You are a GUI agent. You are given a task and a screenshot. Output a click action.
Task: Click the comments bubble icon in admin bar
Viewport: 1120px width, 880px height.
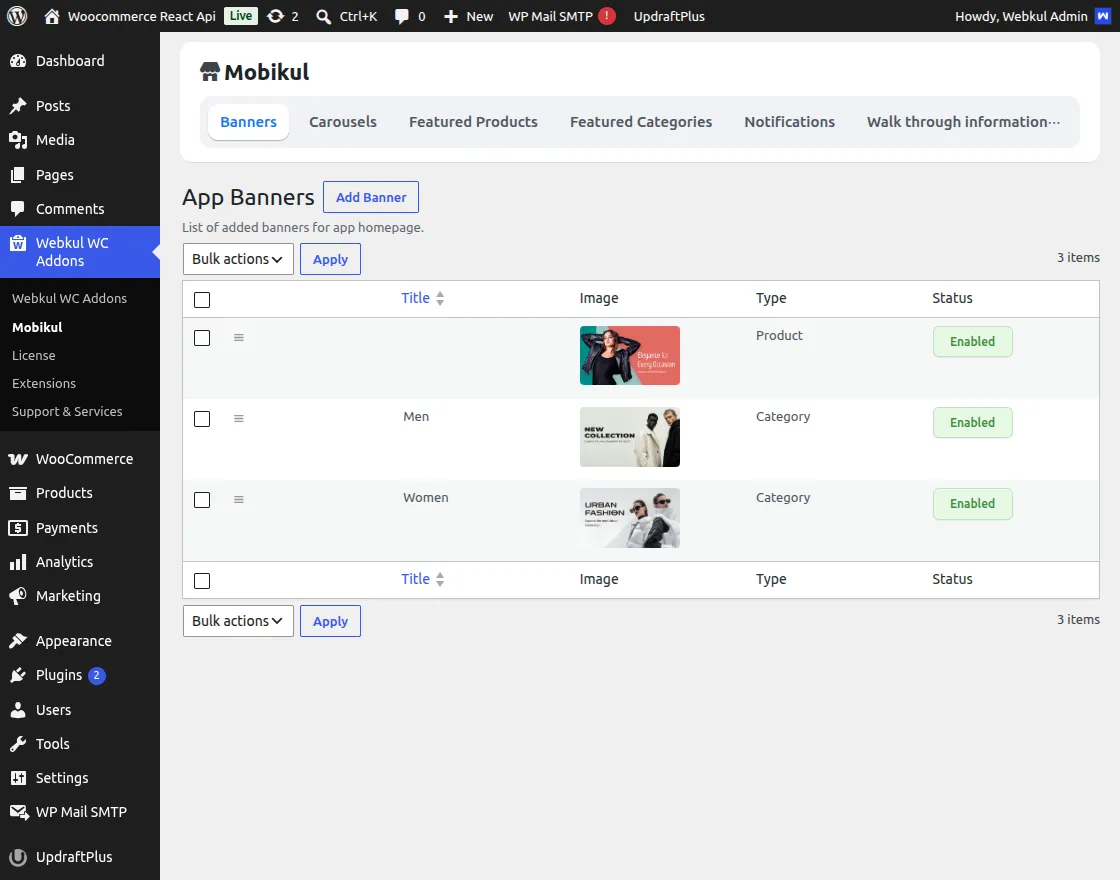[401, 16]
